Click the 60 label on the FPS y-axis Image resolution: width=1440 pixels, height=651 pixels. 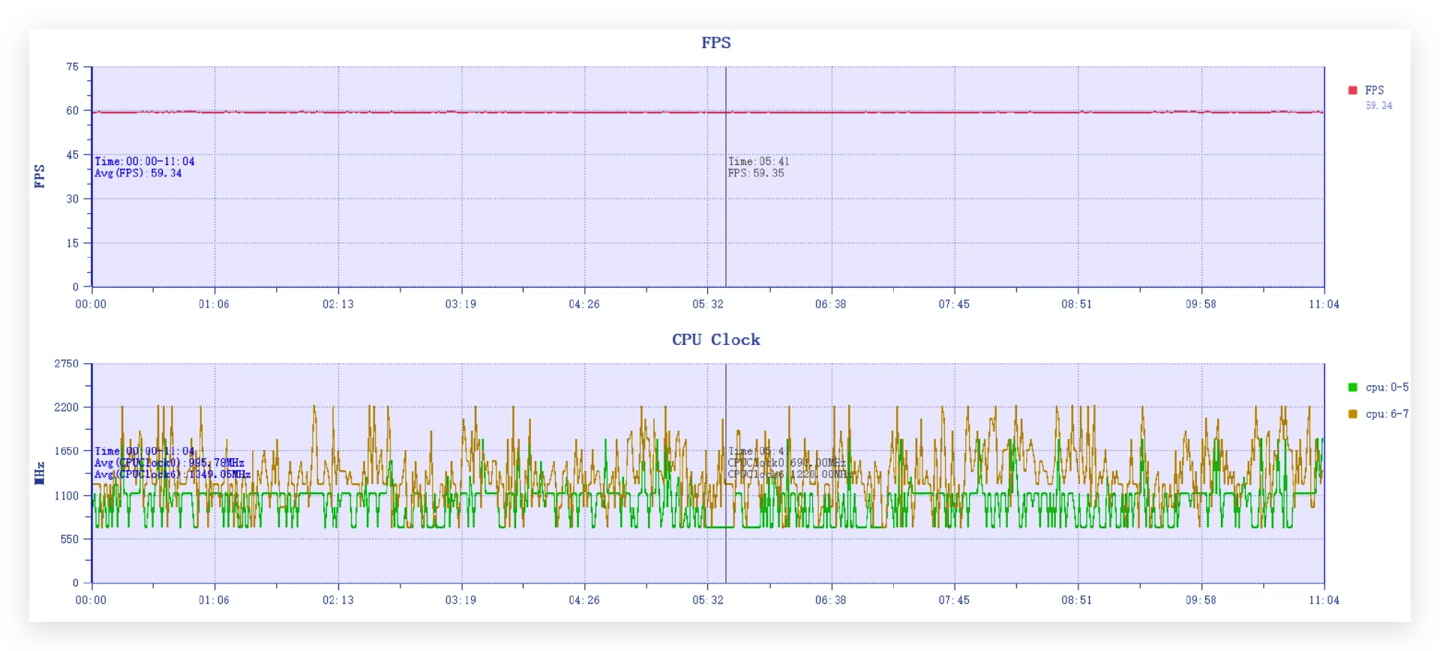point(72,111)
